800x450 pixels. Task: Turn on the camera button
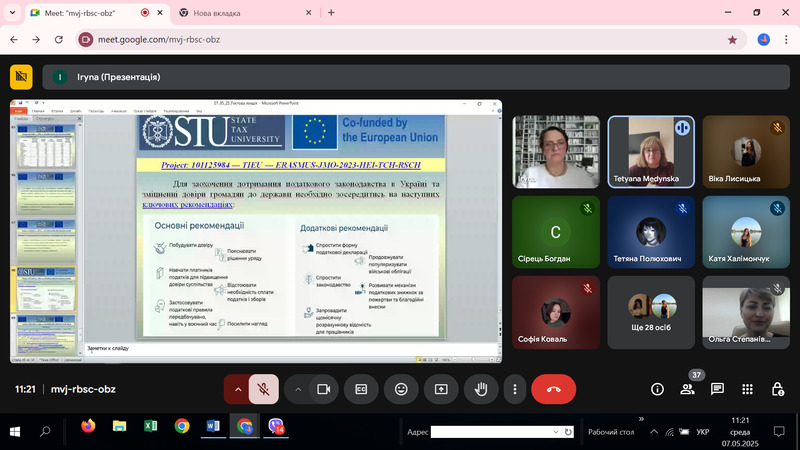[x=323, y=389]
